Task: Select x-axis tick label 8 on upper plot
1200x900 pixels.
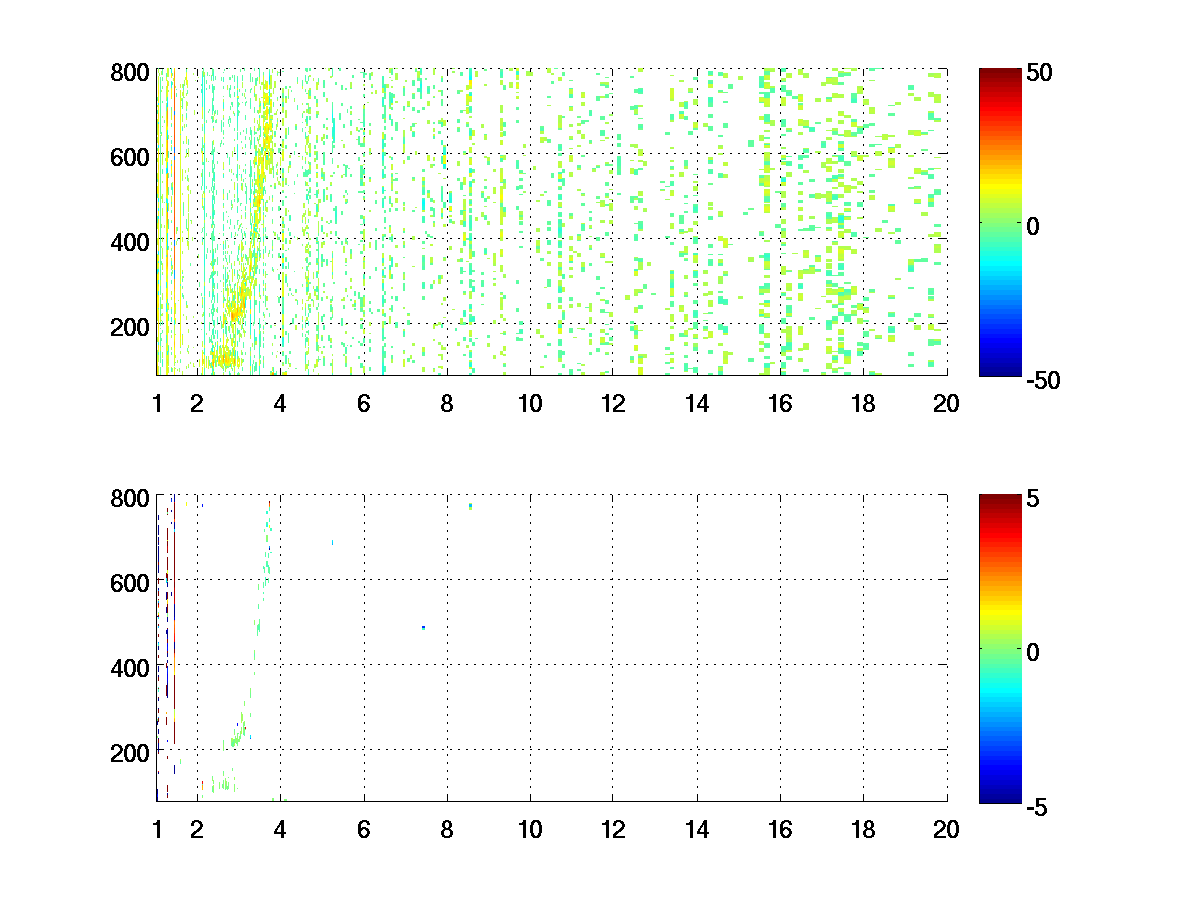Action: pos(447,404)
